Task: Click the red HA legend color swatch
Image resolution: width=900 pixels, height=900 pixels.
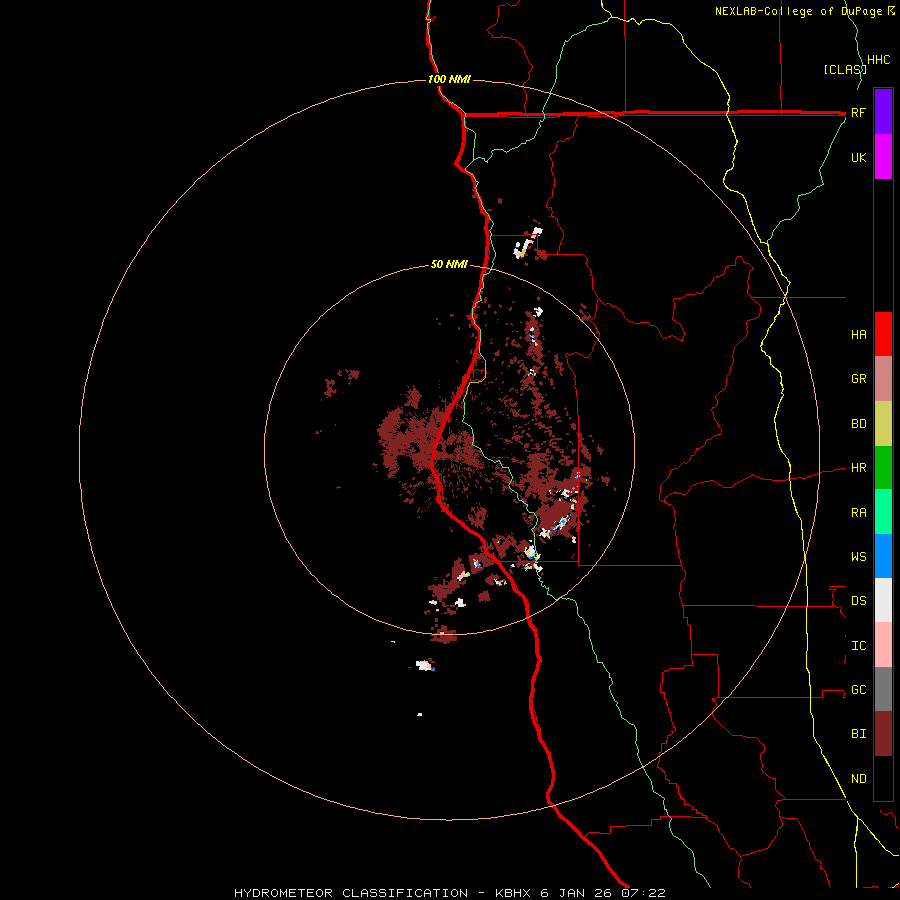Action: 883,334
